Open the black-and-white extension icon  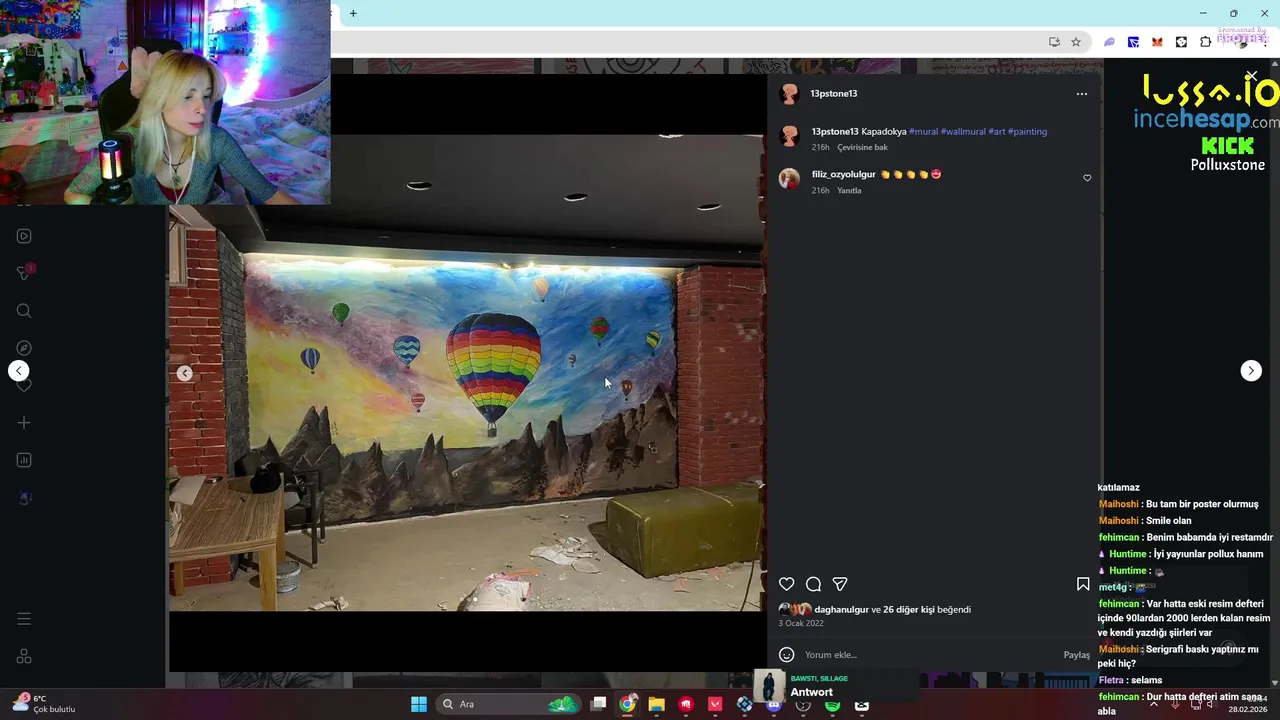coord(1181,42)
